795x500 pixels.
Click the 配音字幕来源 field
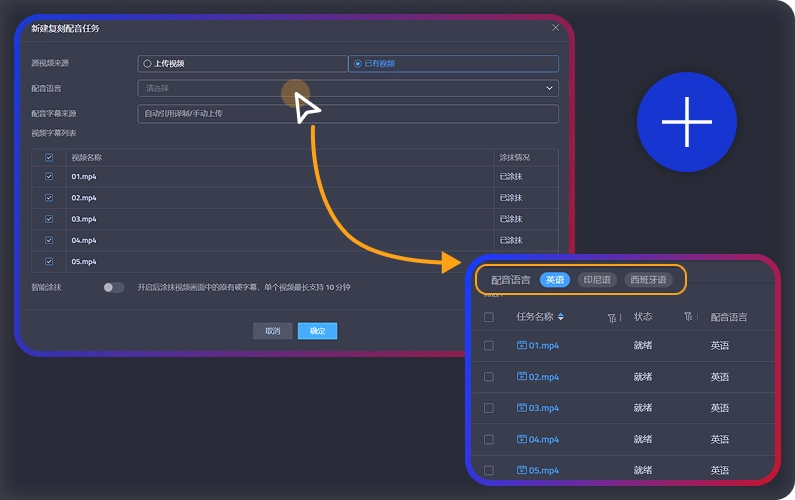(348, 114)
